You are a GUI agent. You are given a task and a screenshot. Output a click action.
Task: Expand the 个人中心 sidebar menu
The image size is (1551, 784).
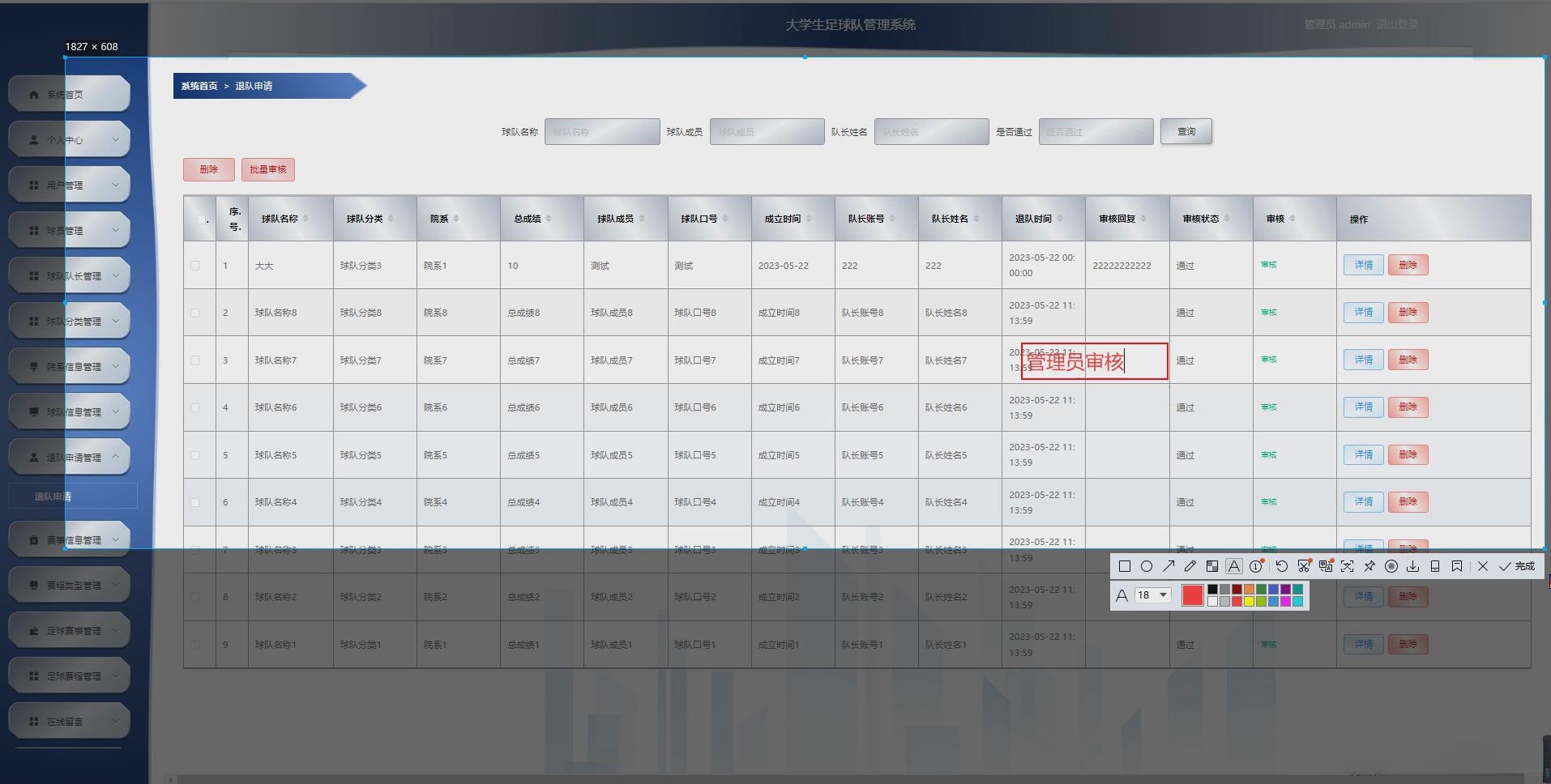(x=69, y=139)
